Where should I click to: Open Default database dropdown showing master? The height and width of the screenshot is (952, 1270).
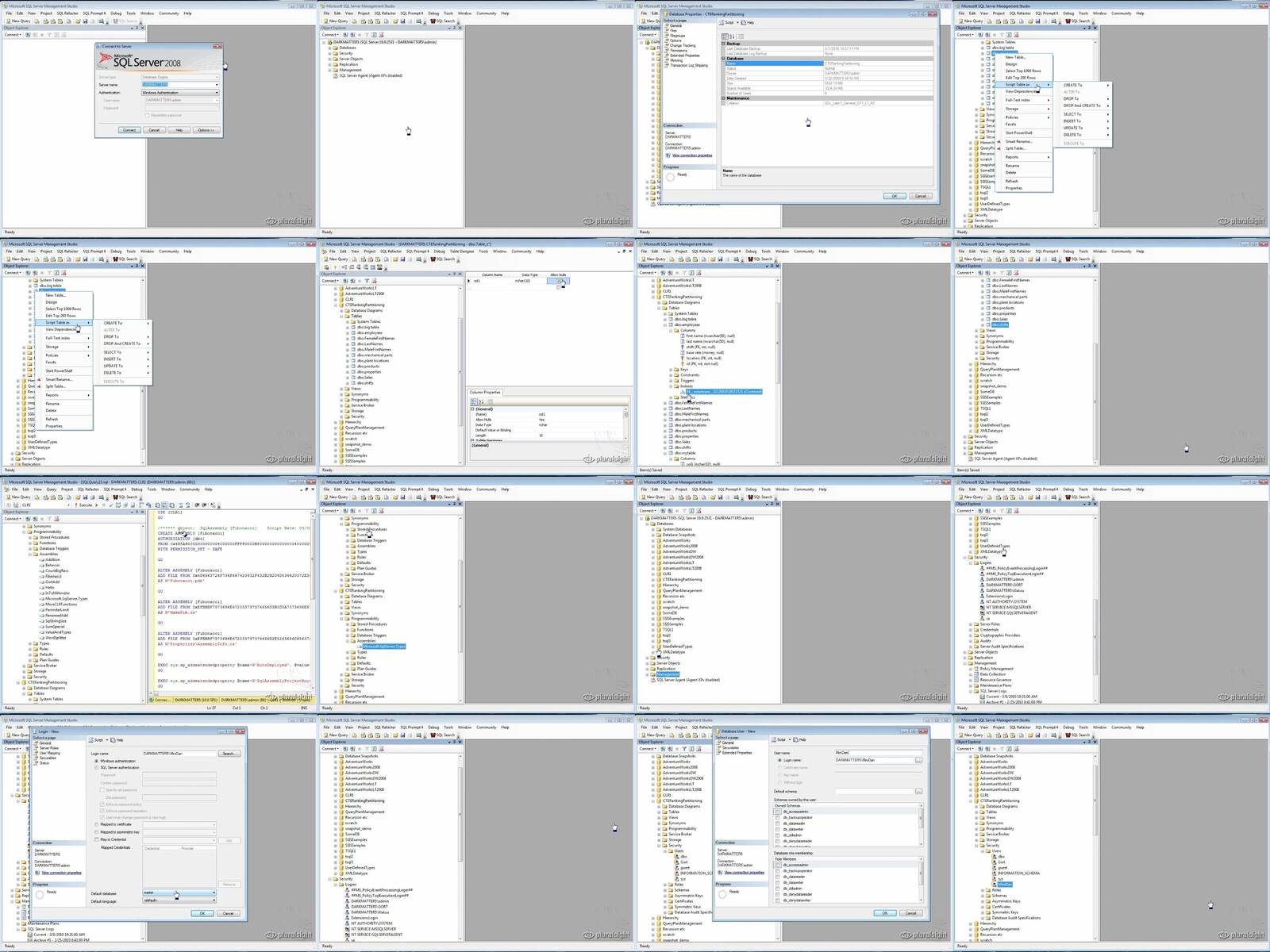click(214, 892)
